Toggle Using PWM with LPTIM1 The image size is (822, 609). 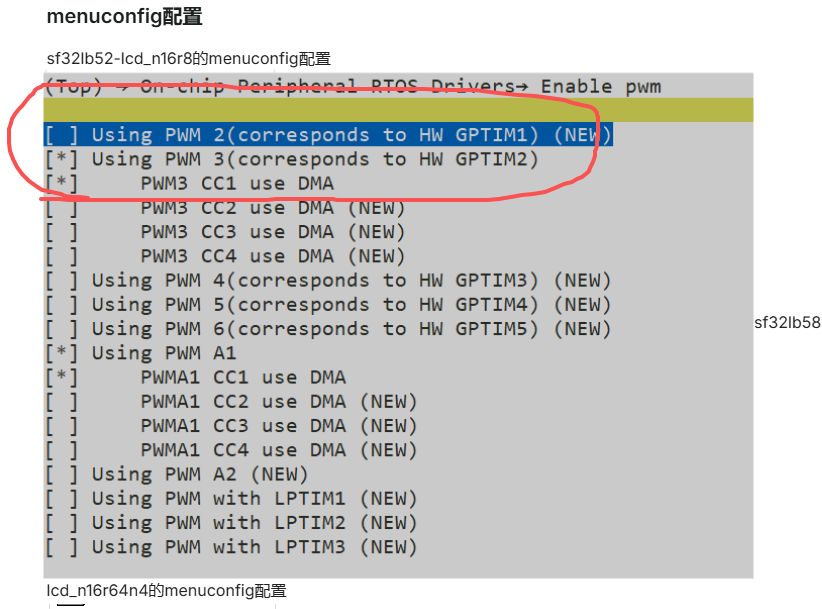[x=61, y=498]
